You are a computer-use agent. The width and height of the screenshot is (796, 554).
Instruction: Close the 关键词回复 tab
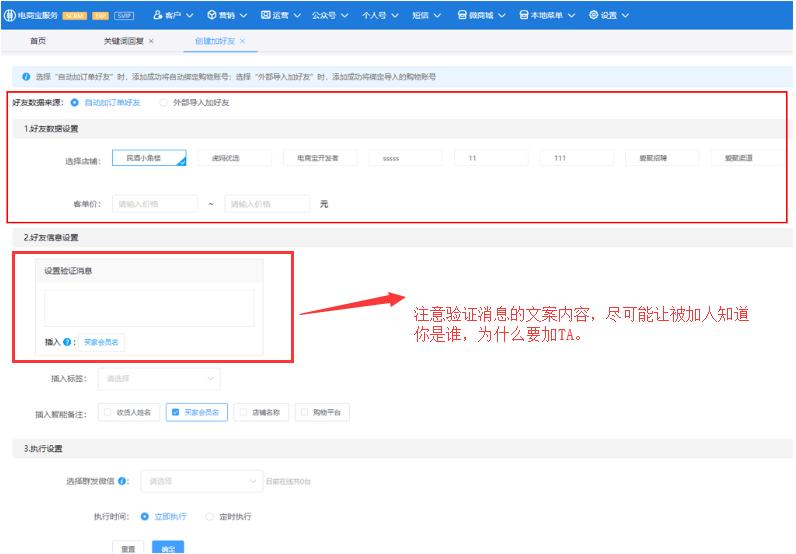point(151,41)
